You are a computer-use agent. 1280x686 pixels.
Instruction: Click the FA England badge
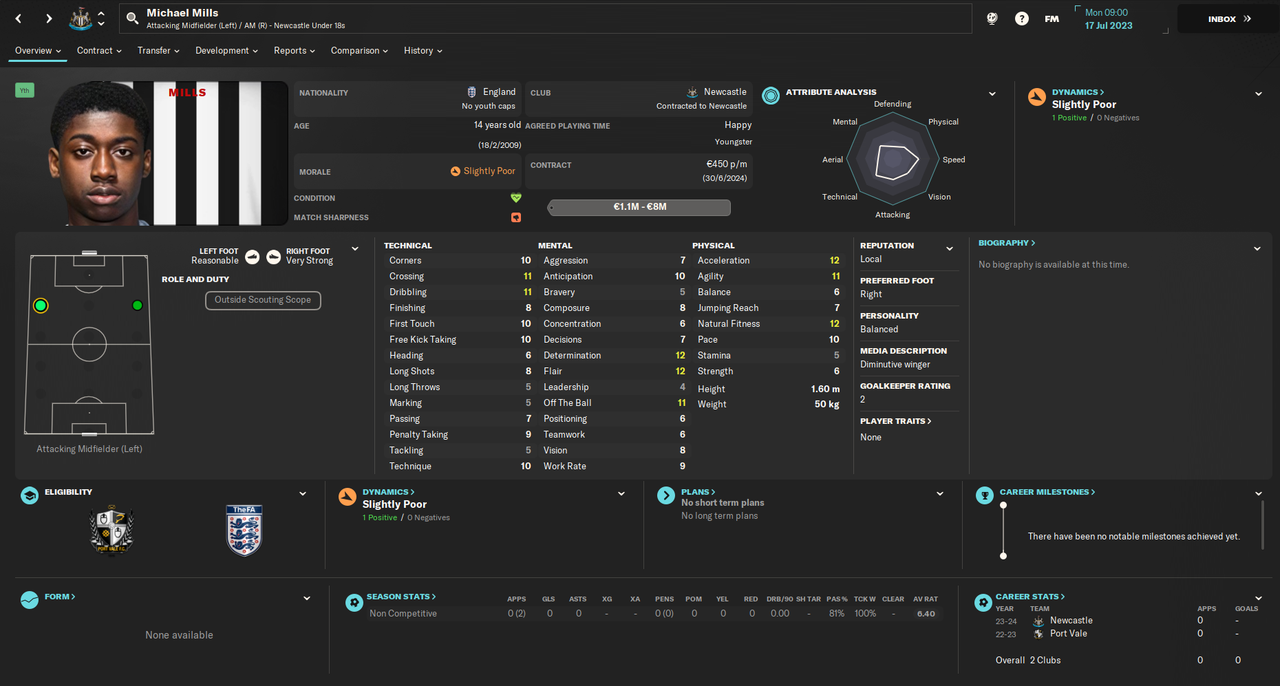click(244, 530)
